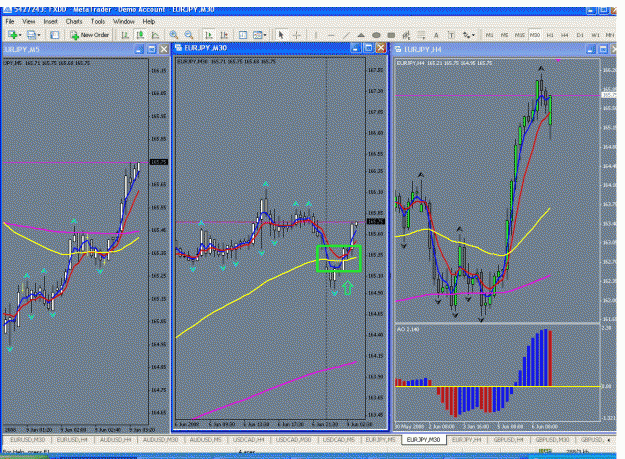625x459 pixels.
Task: Click the chart tabs scroll arrow
Action: click(x=609, y=440)
